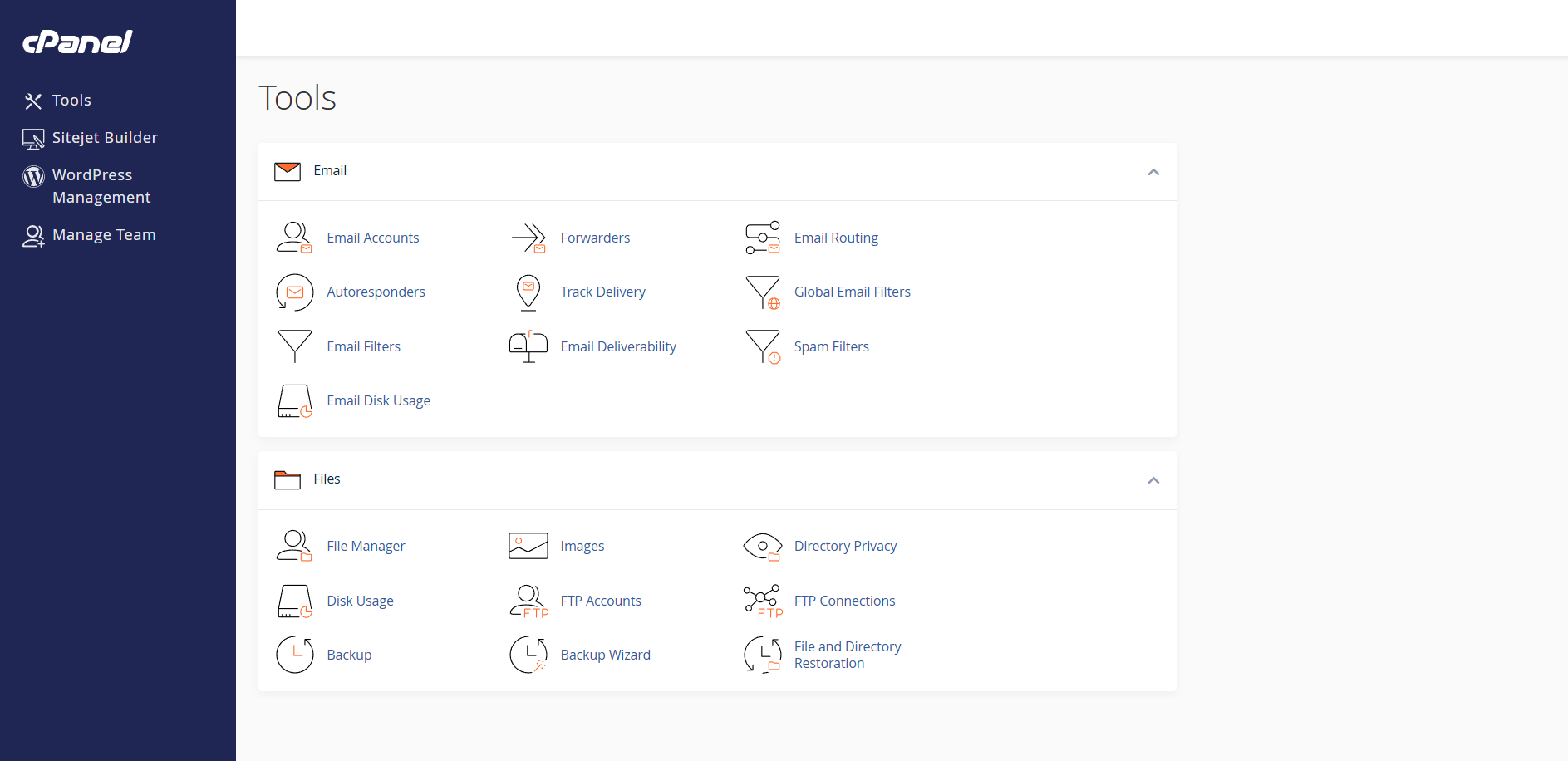Open the Global Email Filters link

click(853, 292)
